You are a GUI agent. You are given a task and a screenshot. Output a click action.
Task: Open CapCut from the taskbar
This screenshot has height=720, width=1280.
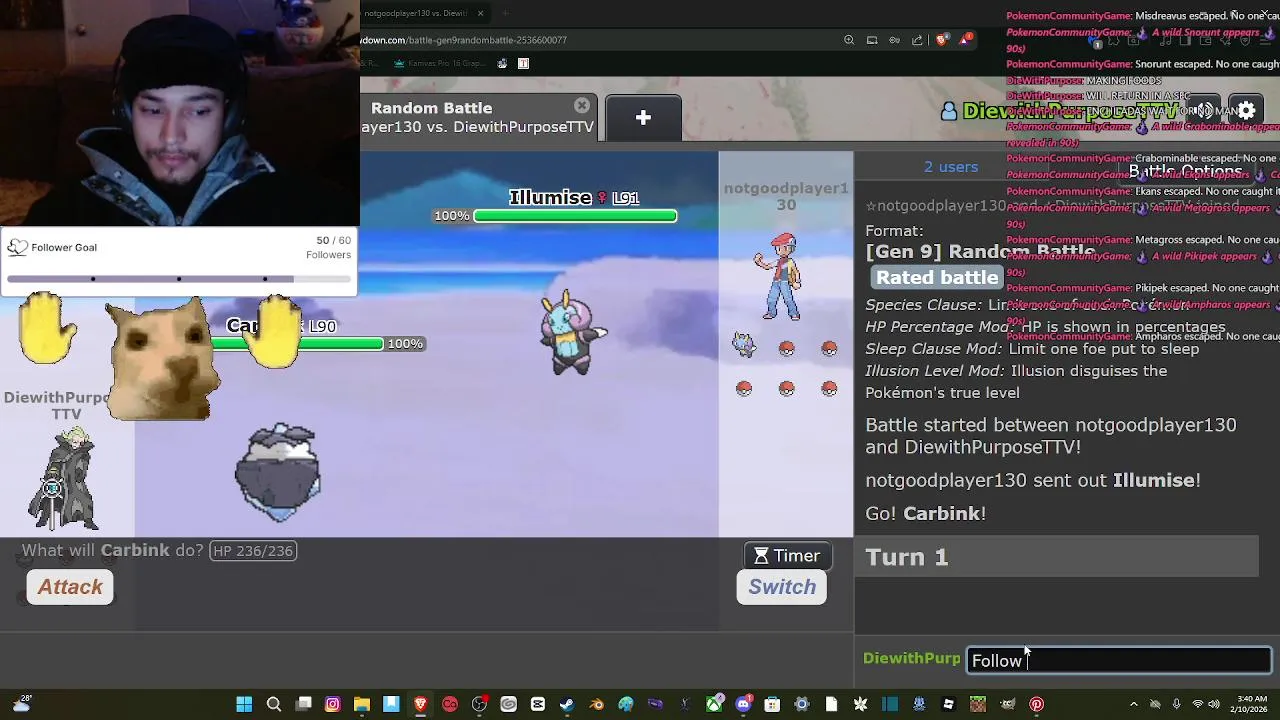tap(538, 705)
